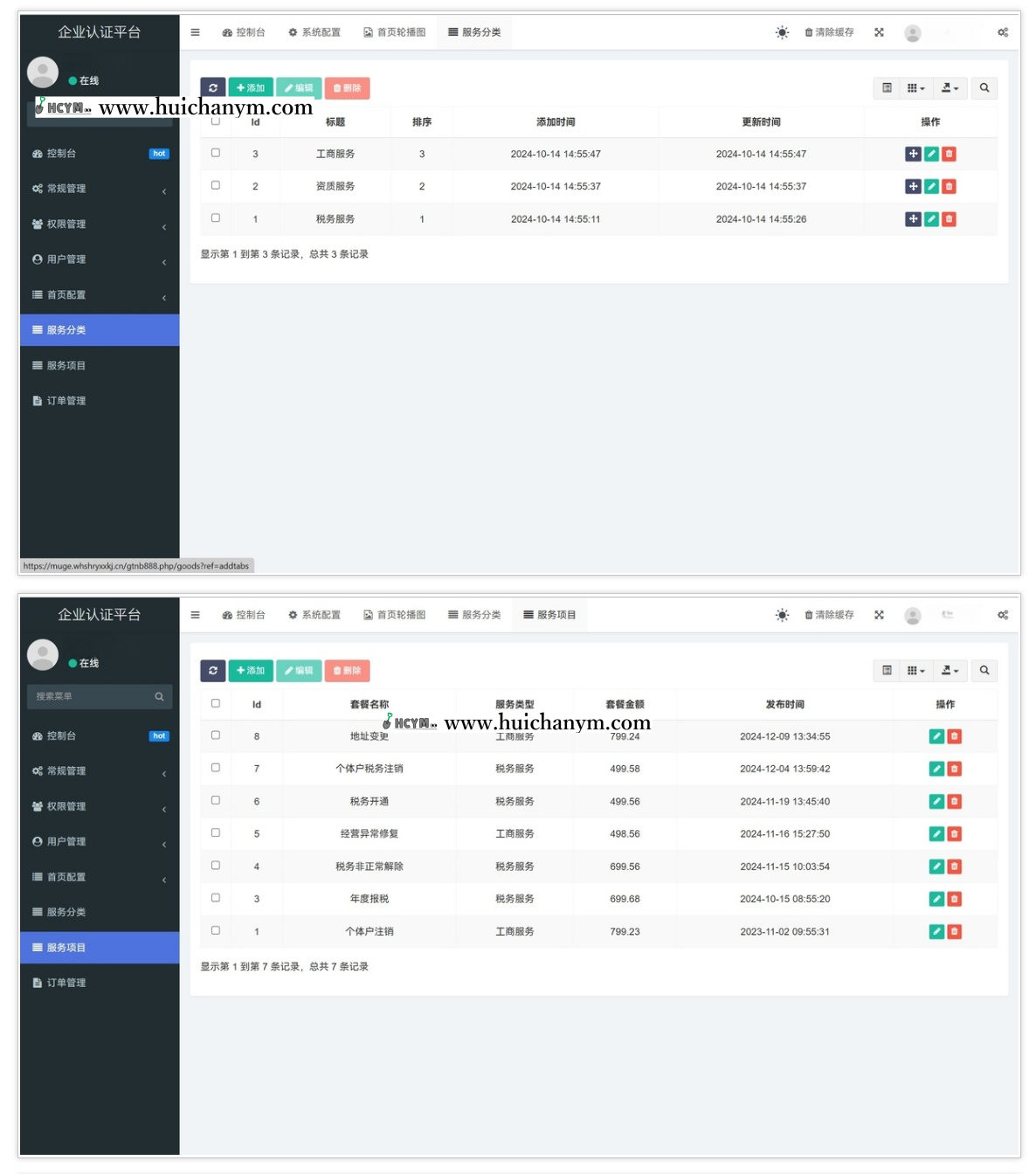This screenshot has width=1036, height=1174.
Task: Expand 首页配置 in the sidebar below 搜索菜单
Action: pyautogui.click(x=99, y=877)
